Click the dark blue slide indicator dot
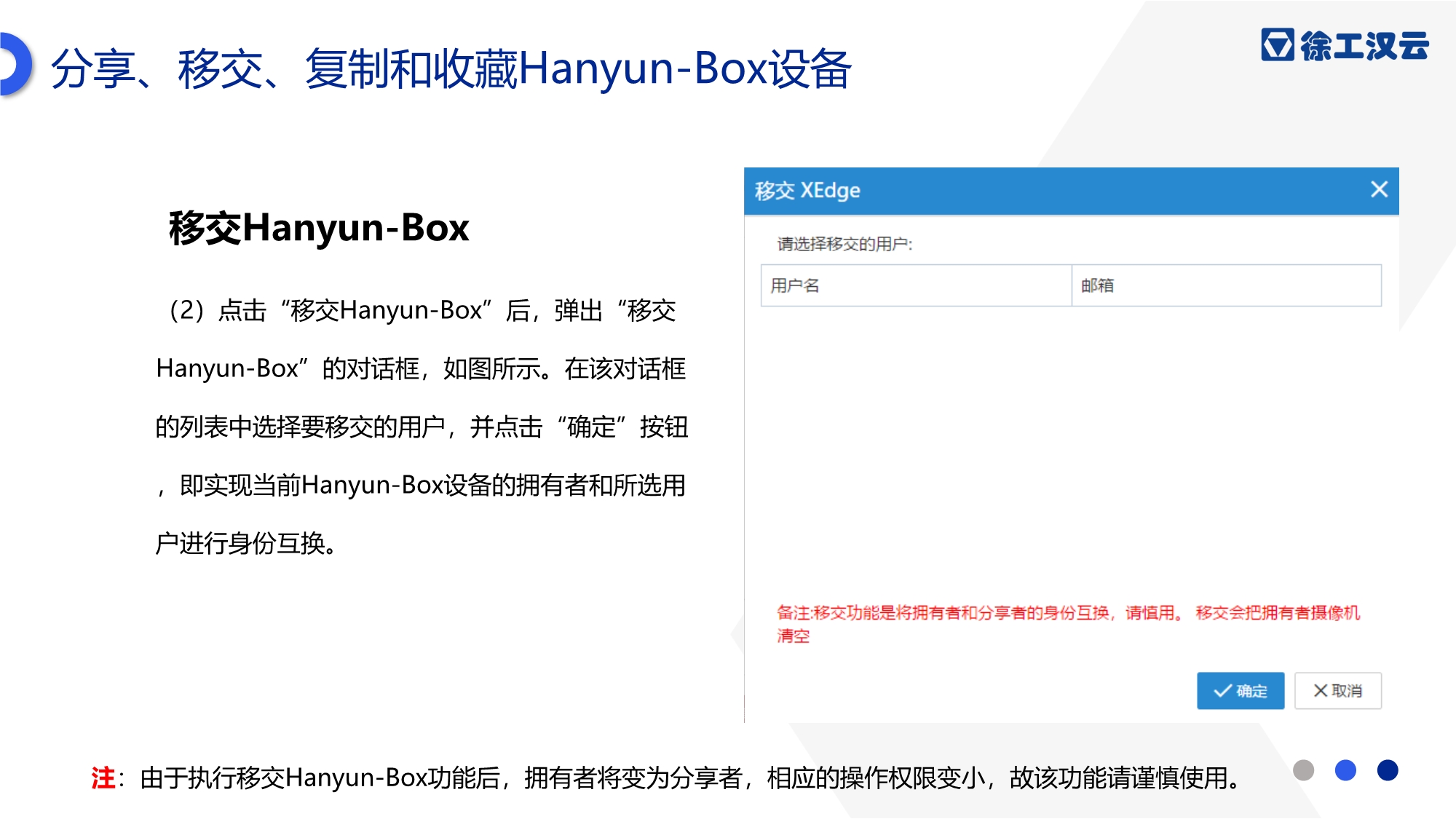The height and width of the screenshot is (819, 1456). click(1388, 770)
